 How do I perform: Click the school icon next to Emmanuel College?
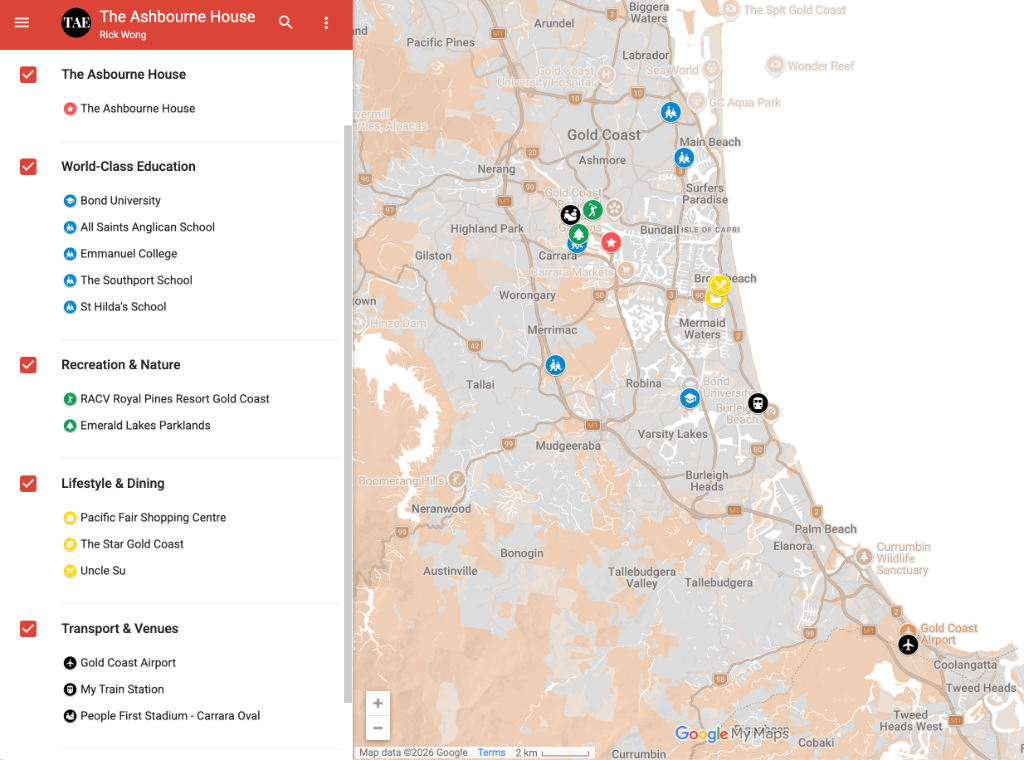tap(70, 254)
